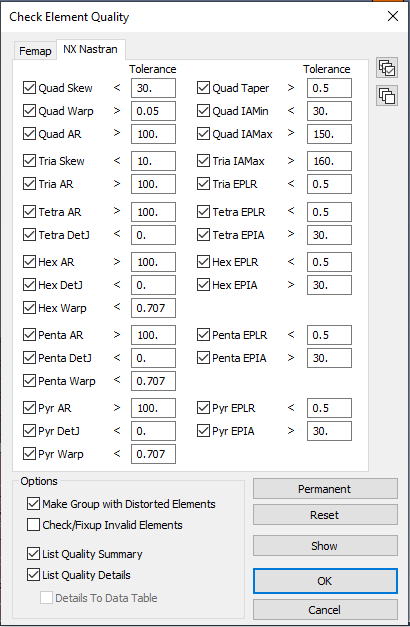Edit the Penta Warp tolerance value
Image resolution: width=410 pixels, height=627 pixels.
click(153, 381)
